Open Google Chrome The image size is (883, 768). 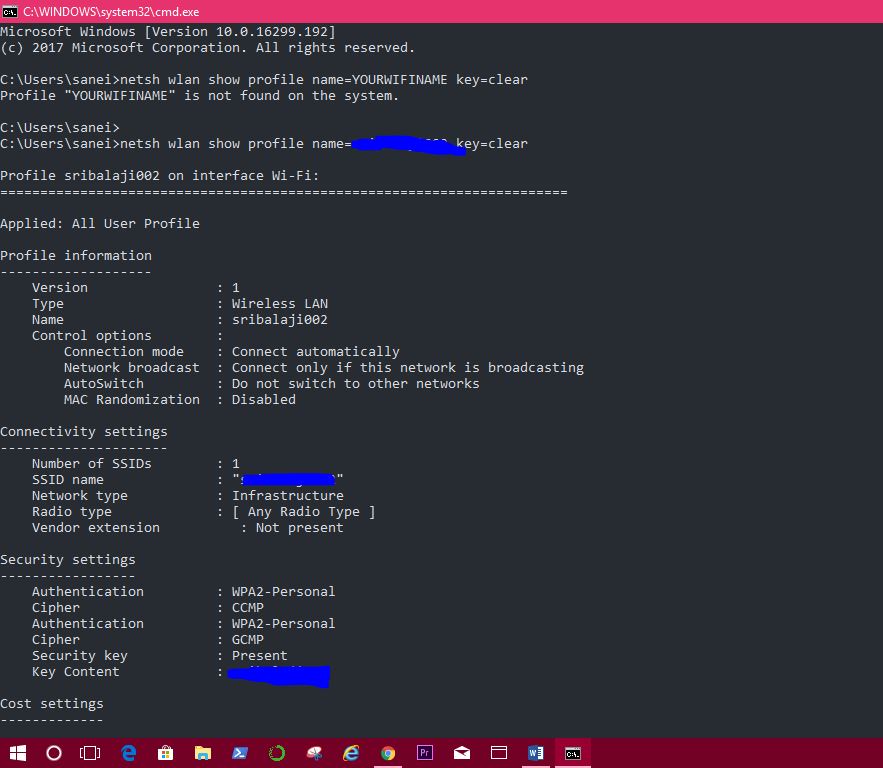click(387, 753)
